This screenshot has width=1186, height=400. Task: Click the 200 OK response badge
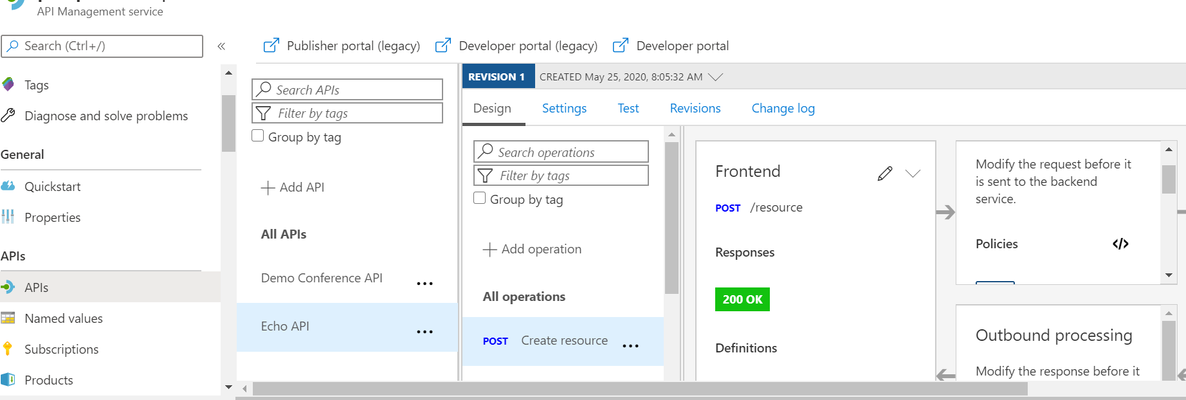(x=742, y=299)
